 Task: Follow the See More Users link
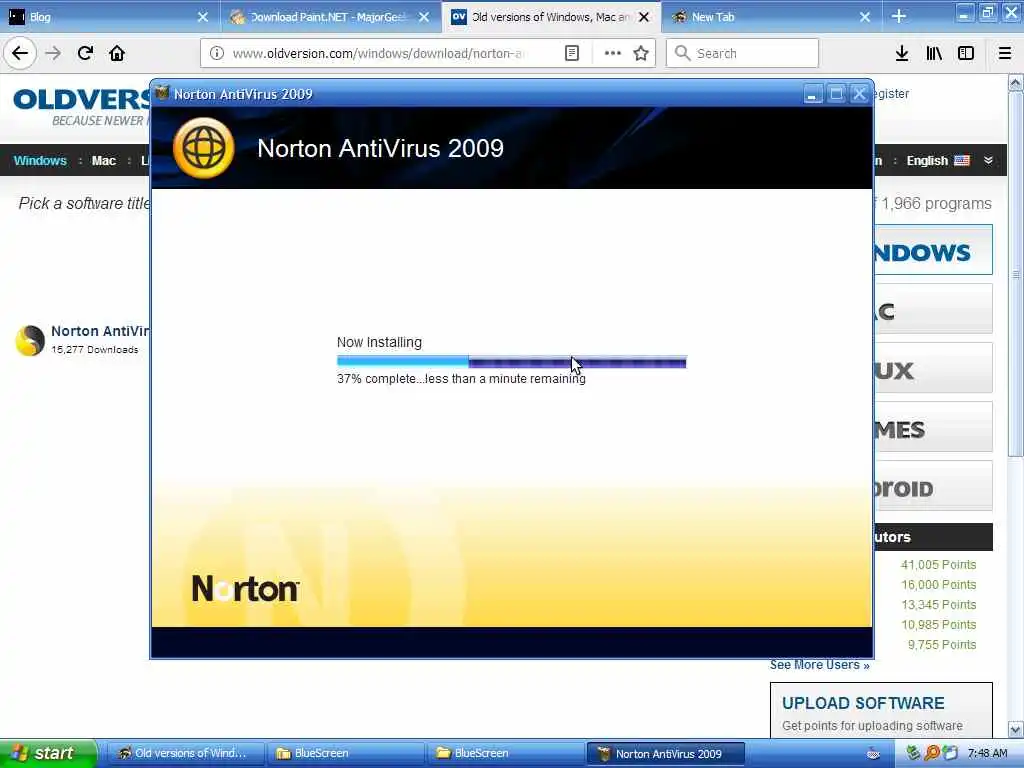point(820,665)
